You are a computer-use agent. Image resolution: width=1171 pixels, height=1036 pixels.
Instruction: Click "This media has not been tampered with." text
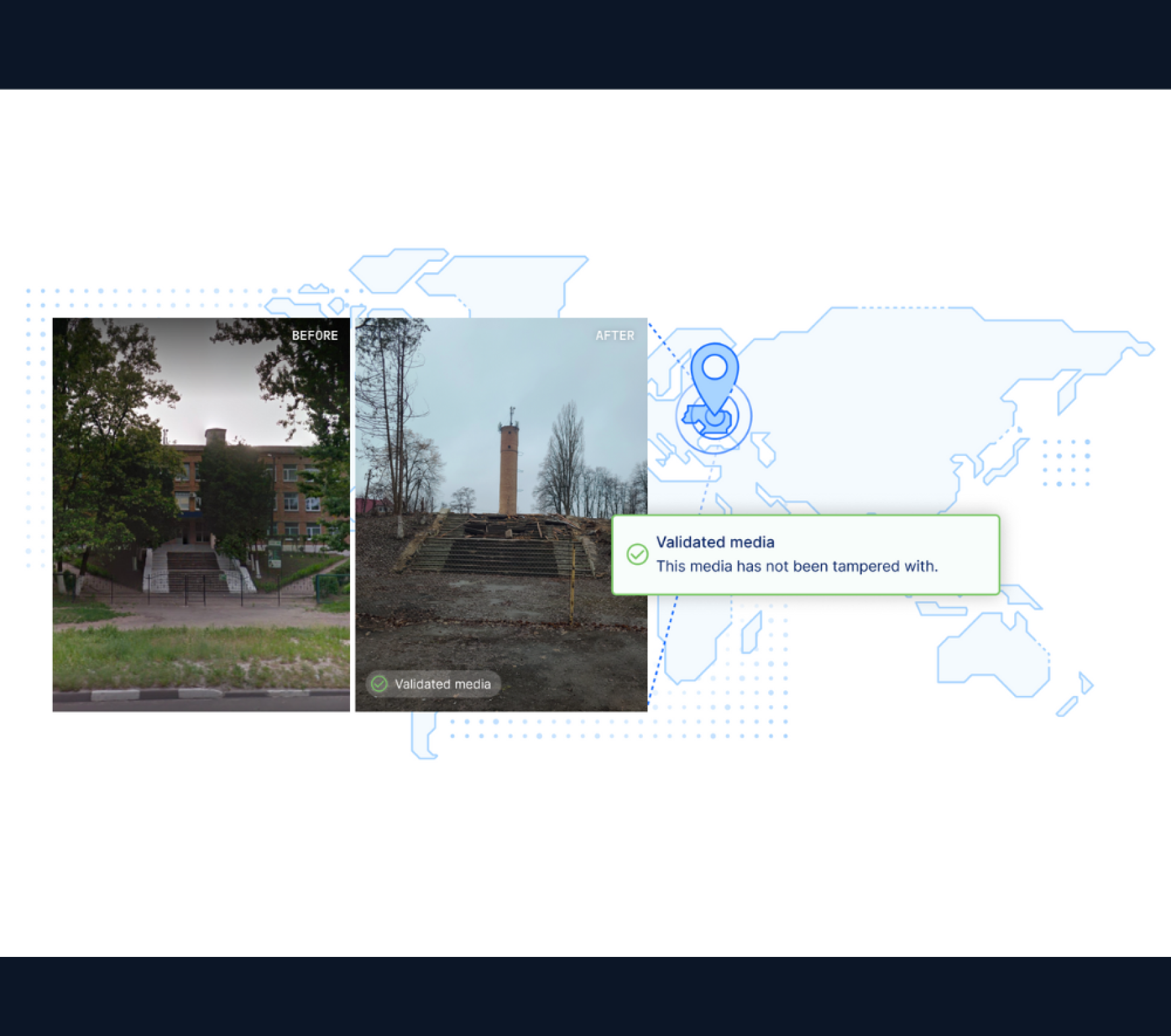[x=797, y=566]
